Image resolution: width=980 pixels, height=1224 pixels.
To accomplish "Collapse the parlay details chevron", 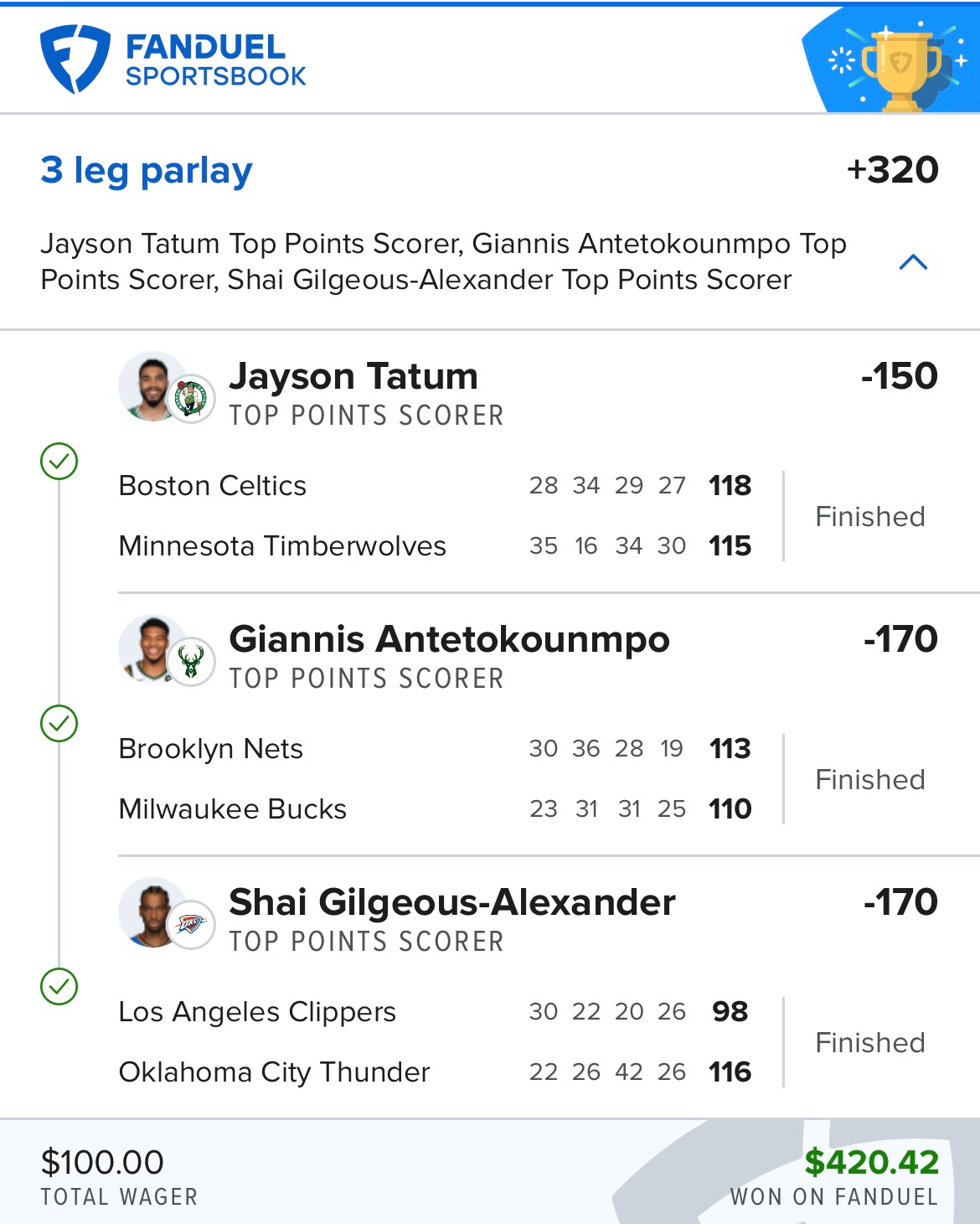I will pyautogui.click(x=913, y=262).
